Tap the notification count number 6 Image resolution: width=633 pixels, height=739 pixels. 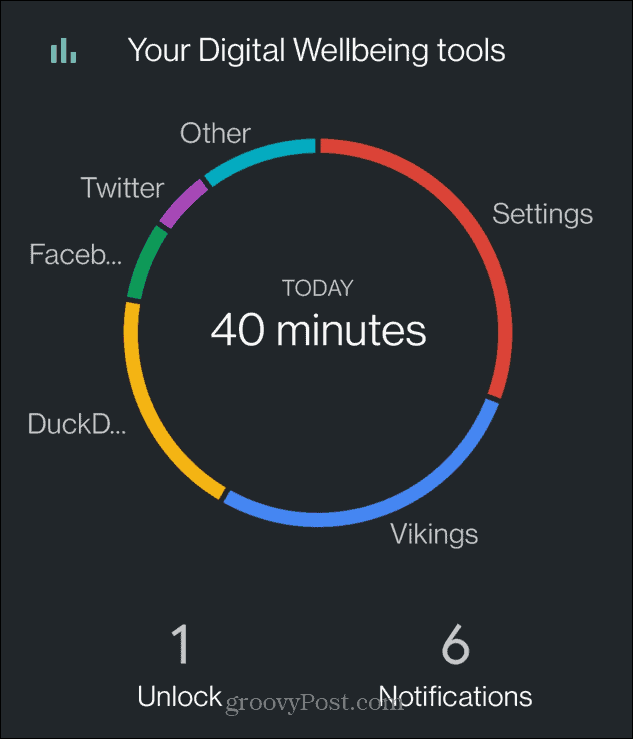[x=456, y=644]
